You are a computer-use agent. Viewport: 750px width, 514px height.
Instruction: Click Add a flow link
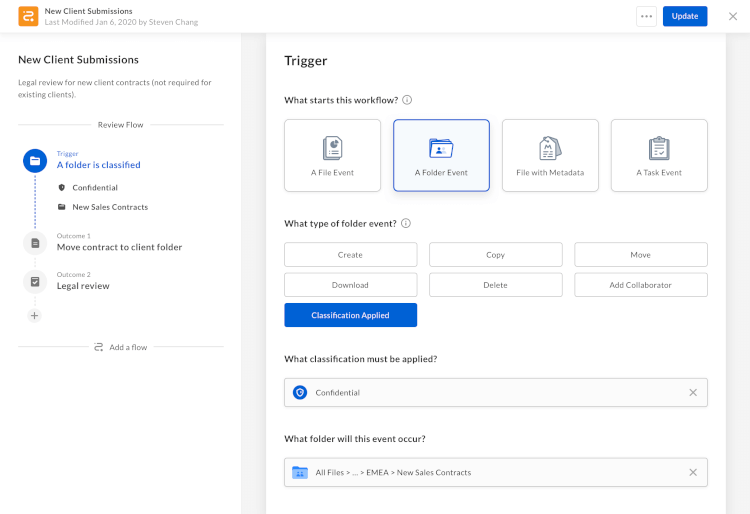pyautogui.click(x=121, y=347)
